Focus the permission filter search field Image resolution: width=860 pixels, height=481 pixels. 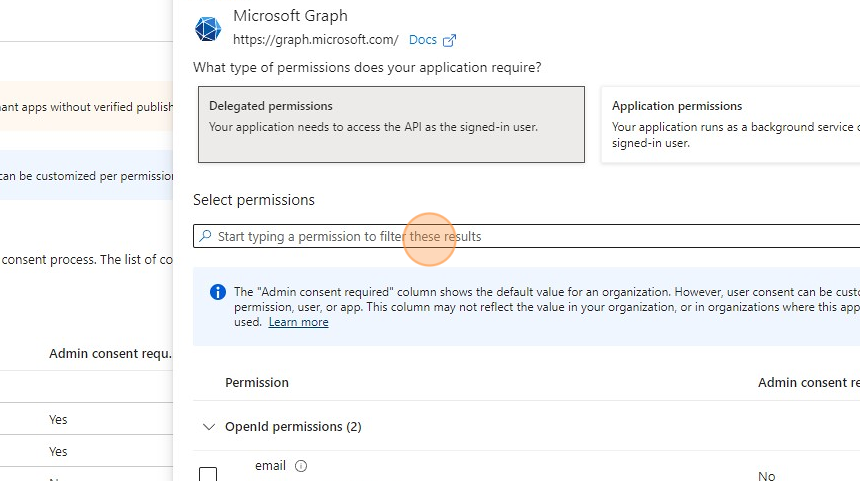click(x=527, y=236)
